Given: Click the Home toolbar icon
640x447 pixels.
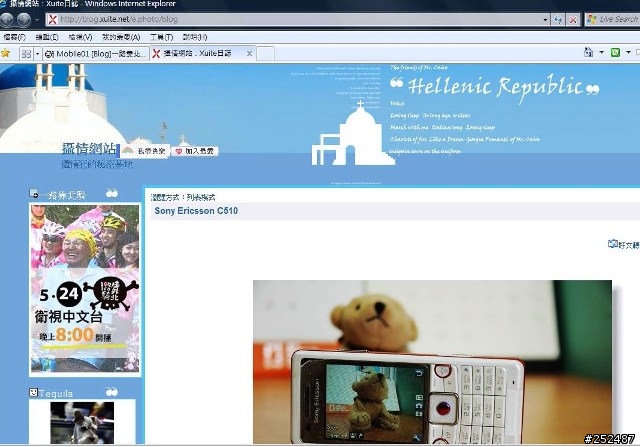Looking at the screenshot, I should click(x=589, y=52).
